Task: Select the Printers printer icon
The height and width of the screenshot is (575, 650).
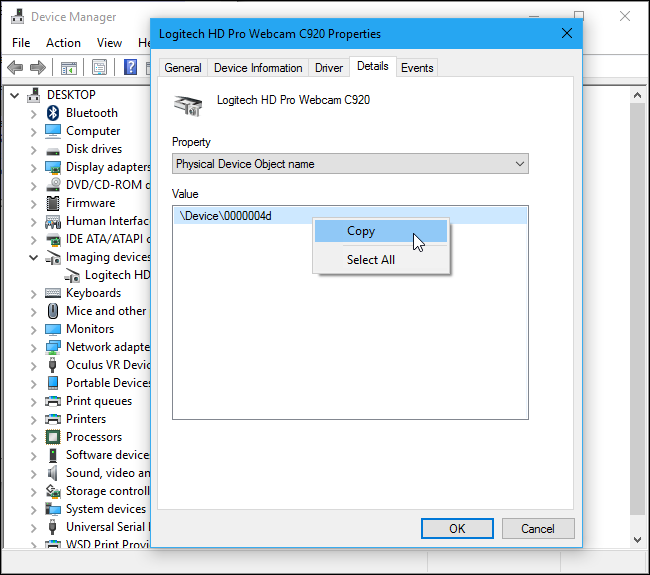Action: [x=53, y=419]
